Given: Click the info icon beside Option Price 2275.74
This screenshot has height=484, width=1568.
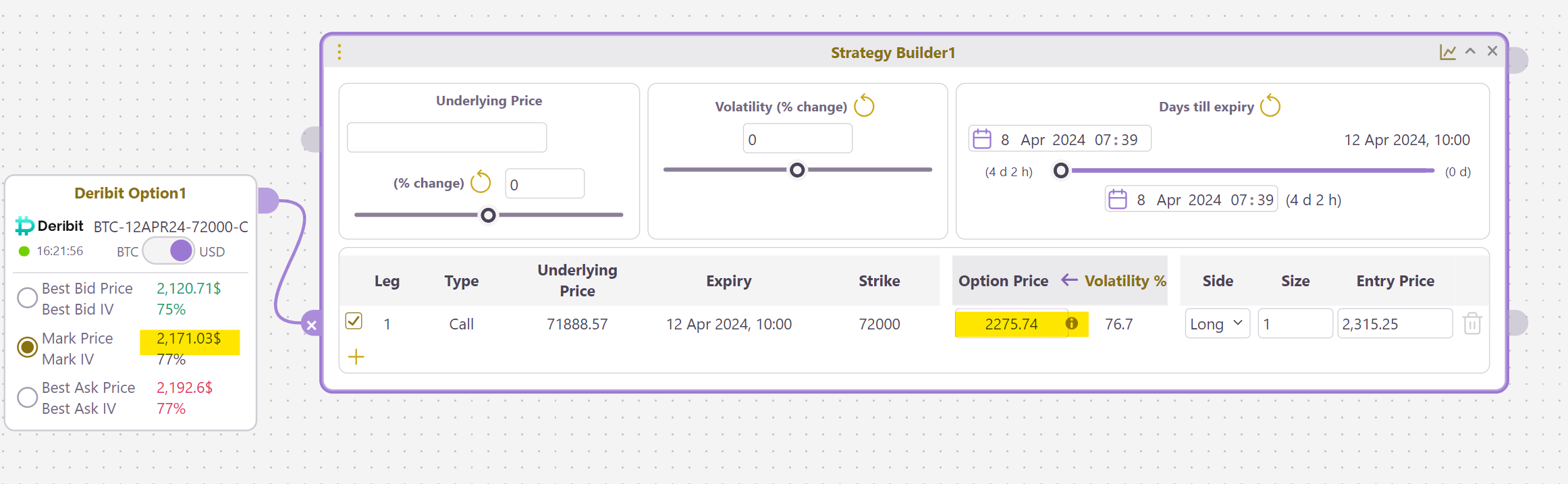Looking at the screenshot, I should click(1071, 323).
